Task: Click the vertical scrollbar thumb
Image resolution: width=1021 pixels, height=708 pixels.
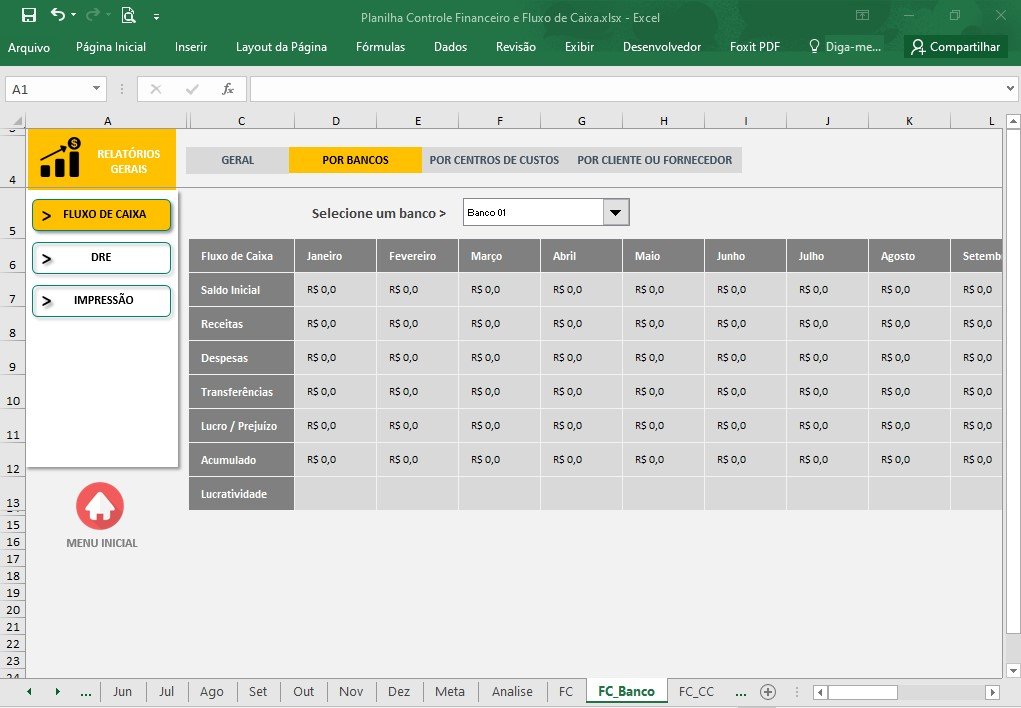Action: click(x=1013, y=381)
